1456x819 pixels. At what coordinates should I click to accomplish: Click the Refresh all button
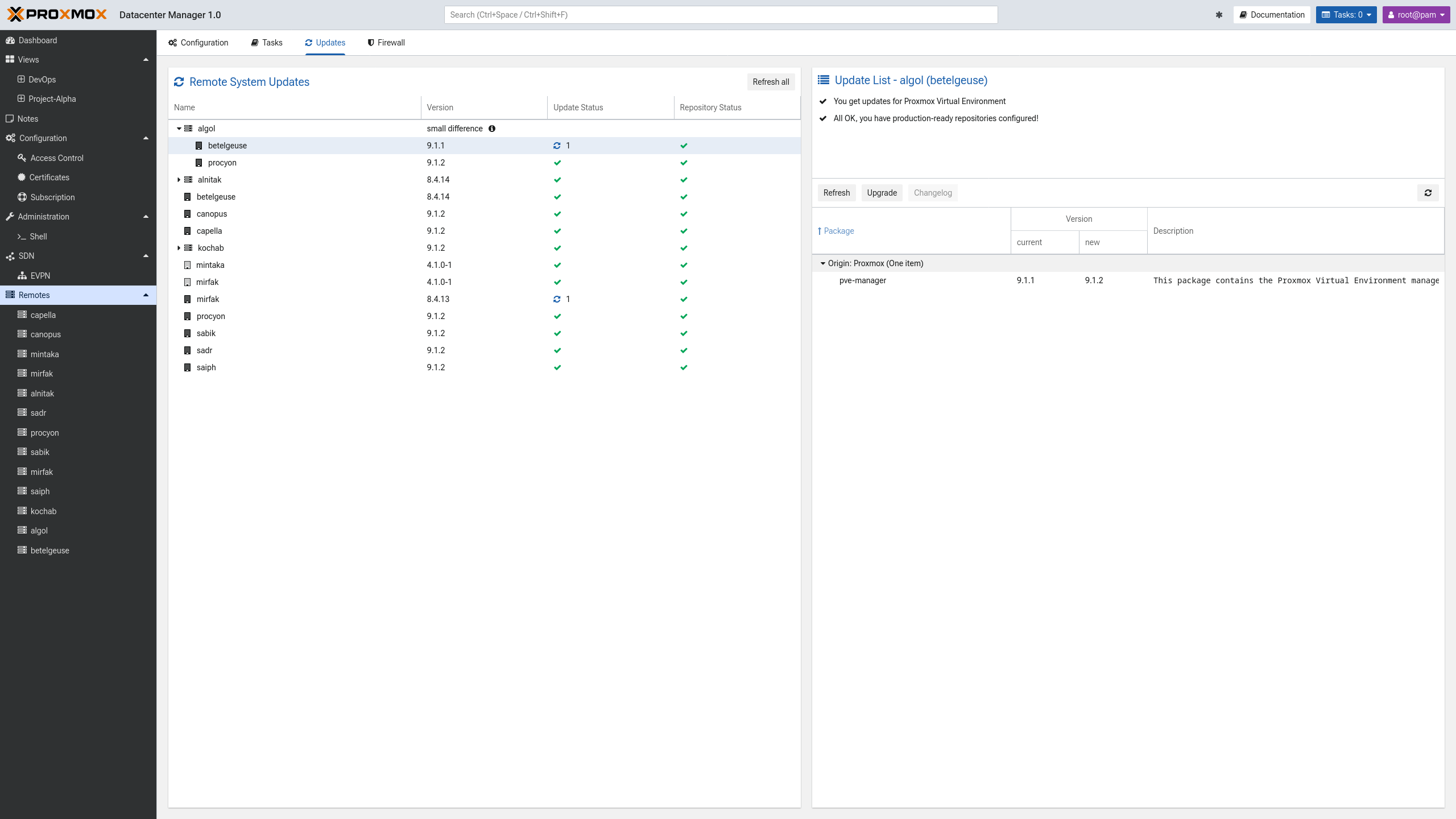tap(770, 82)
